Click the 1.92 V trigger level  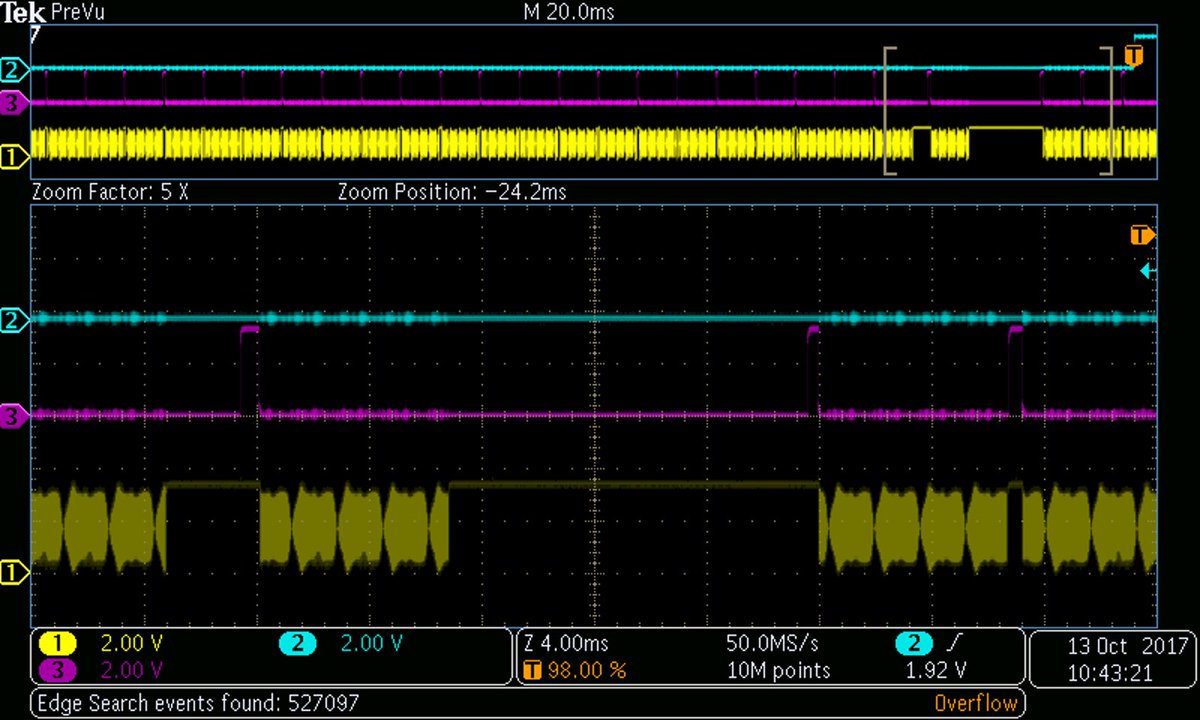938,669
